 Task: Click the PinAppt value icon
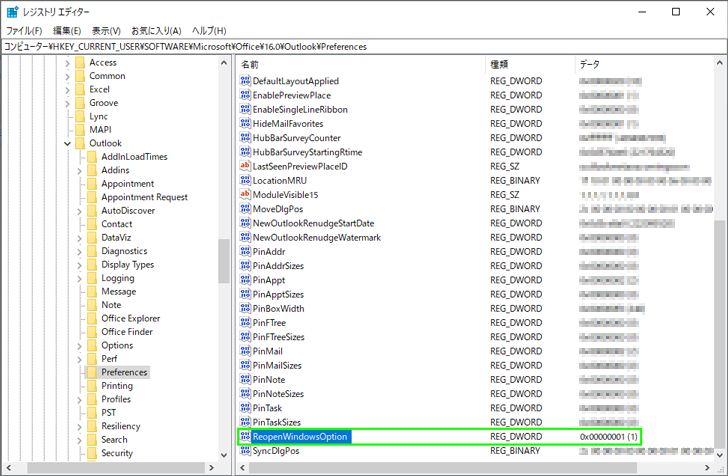tap(245, 280)
